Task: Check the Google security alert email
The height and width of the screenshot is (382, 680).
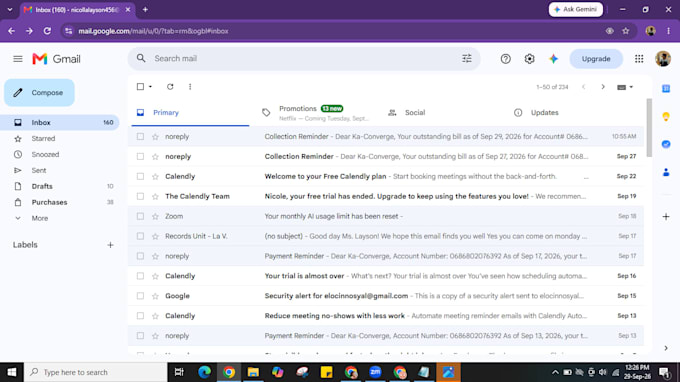Action: [x=140, y=296]
